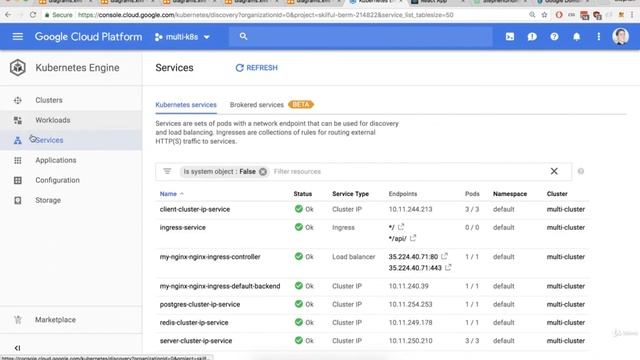Open server-cluster-ip-service details
The image size is (640, 360).
pos(196,341)
